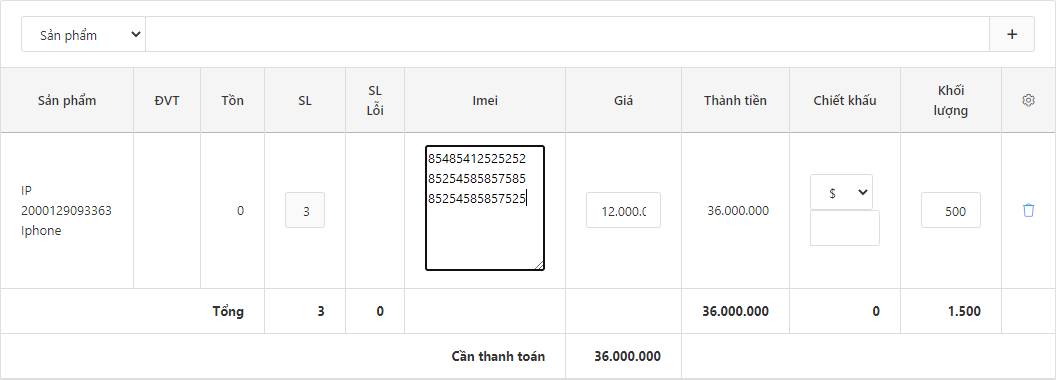
Task: Click the Tồn column header
Action: pos(232,100)
